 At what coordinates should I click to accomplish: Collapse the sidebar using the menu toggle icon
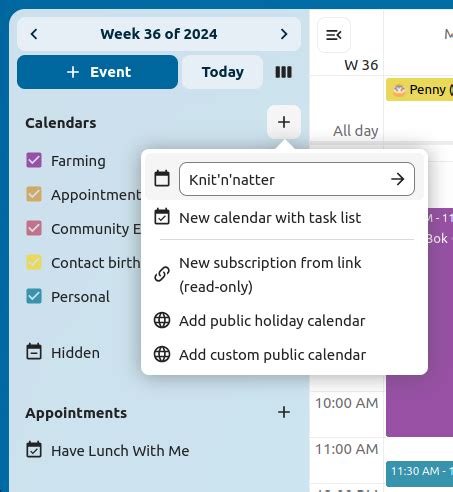tap(334, 35)
